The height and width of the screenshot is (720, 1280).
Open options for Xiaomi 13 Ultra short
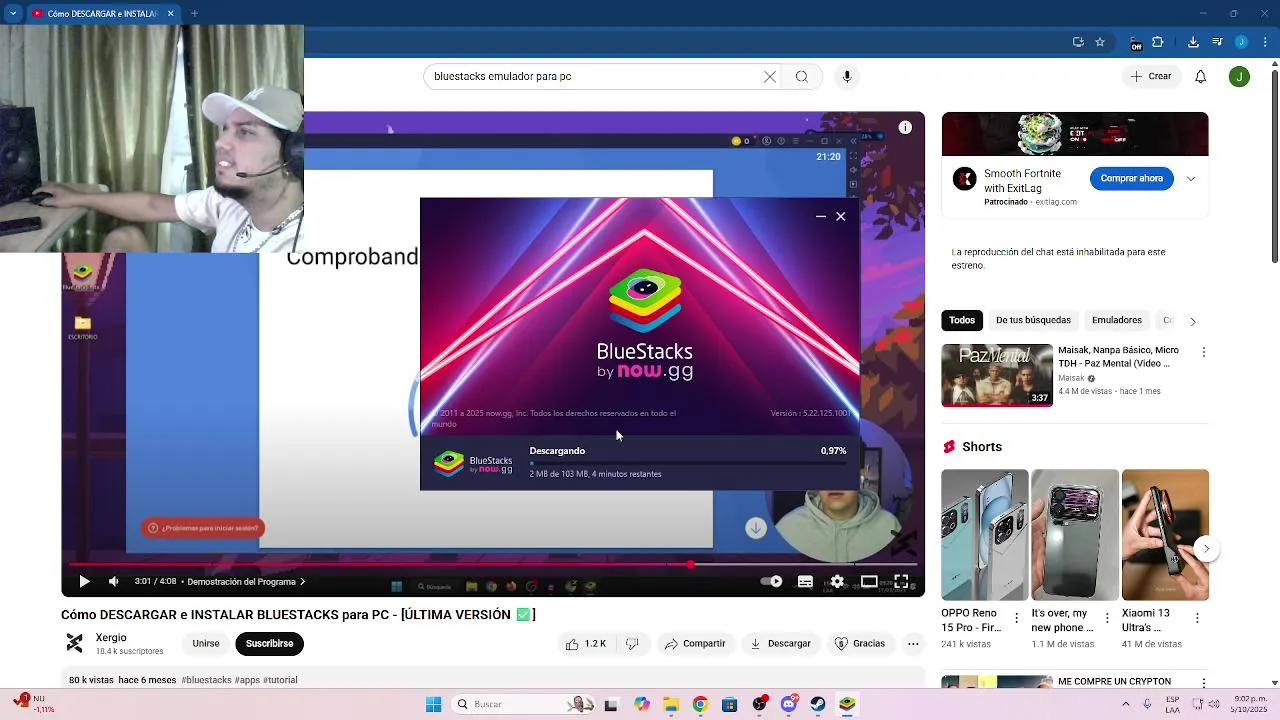pyautogui.click(x=1197, y=619)
